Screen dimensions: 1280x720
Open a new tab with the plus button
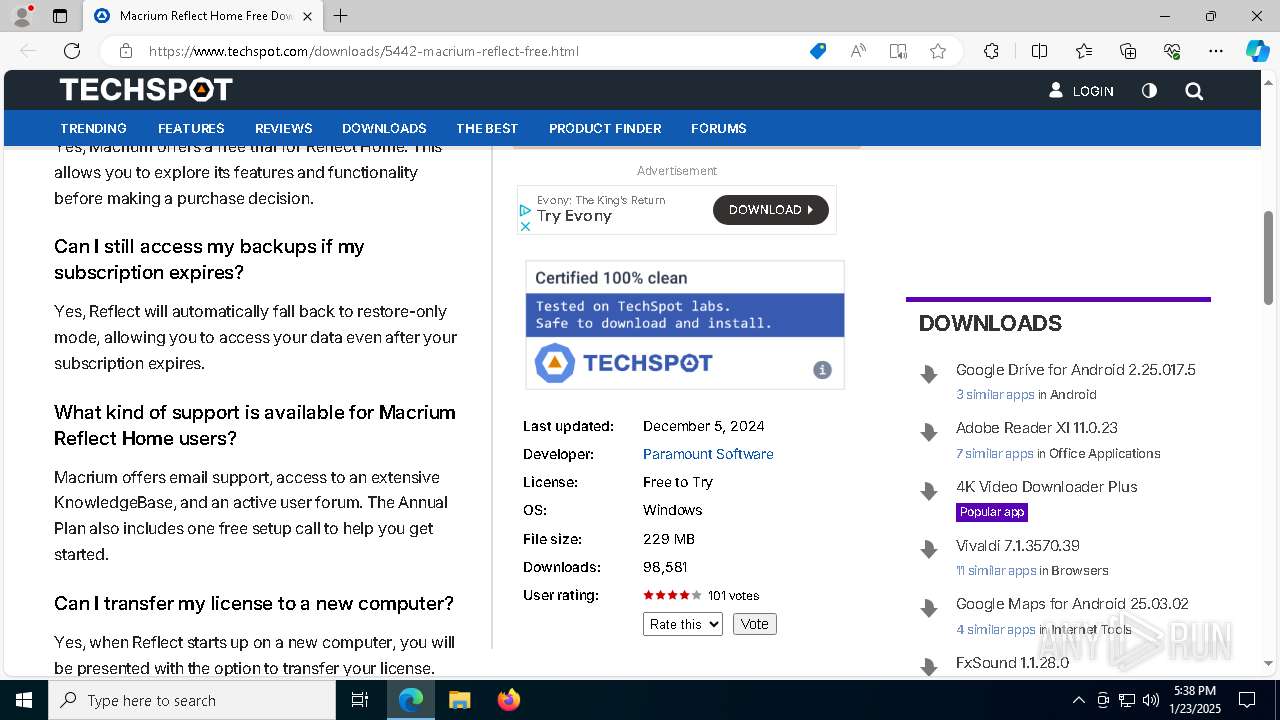tap(341, 16)
